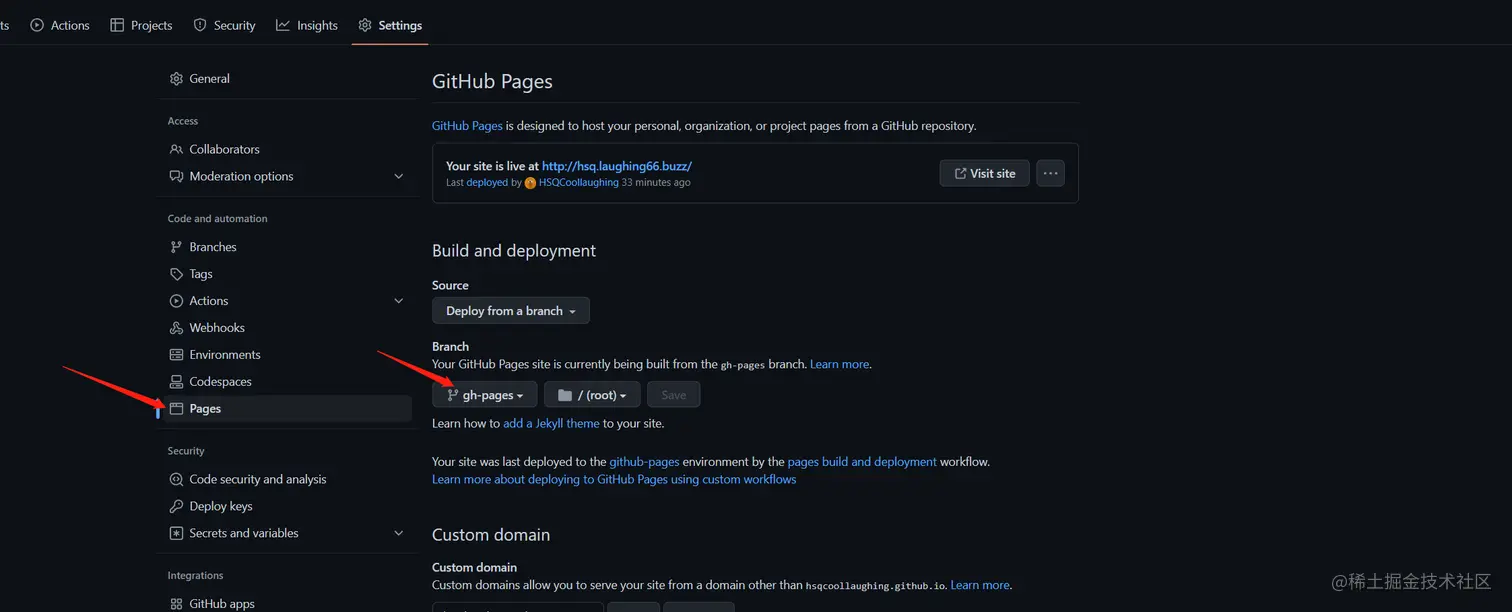Click the sidebar Actions play icon
The image size is (1512, 612).
tap(176, 301)
